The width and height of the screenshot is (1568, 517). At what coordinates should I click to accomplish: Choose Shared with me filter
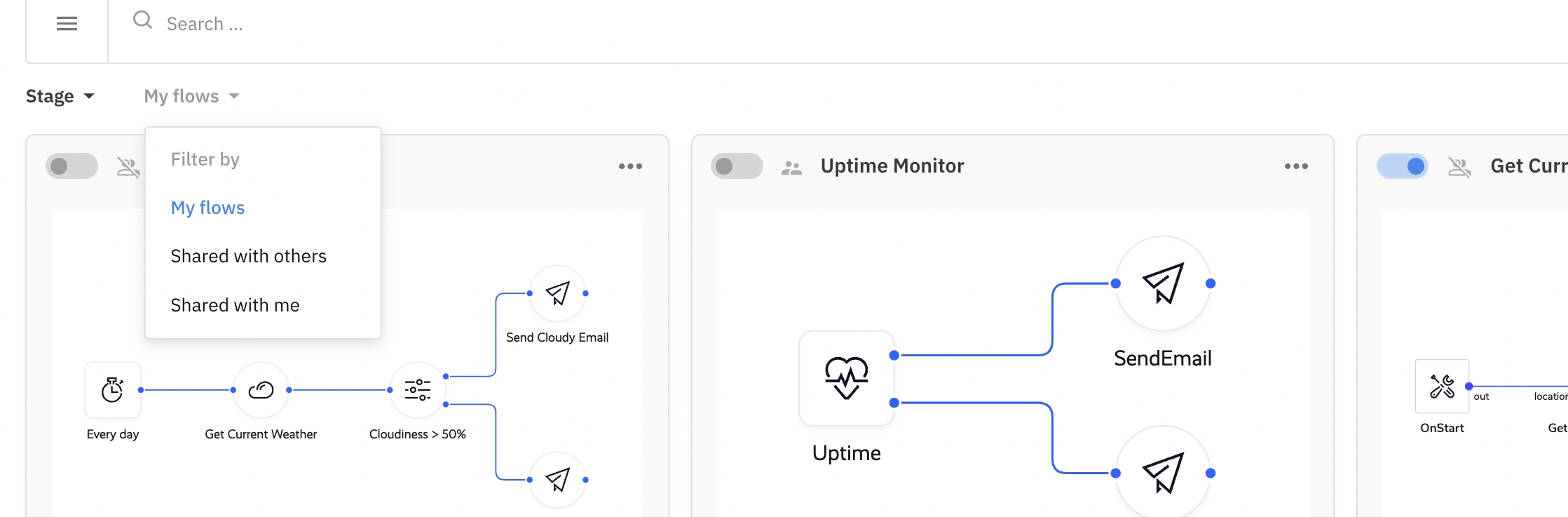click(x=235, y=305)
